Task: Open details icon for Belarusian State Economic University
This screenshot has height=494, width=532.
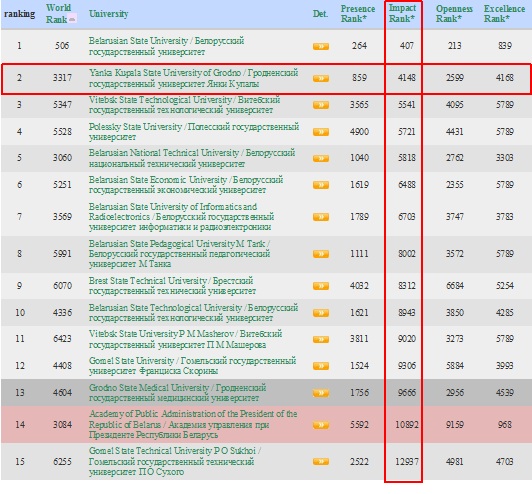Action: (x=321, y=185)
